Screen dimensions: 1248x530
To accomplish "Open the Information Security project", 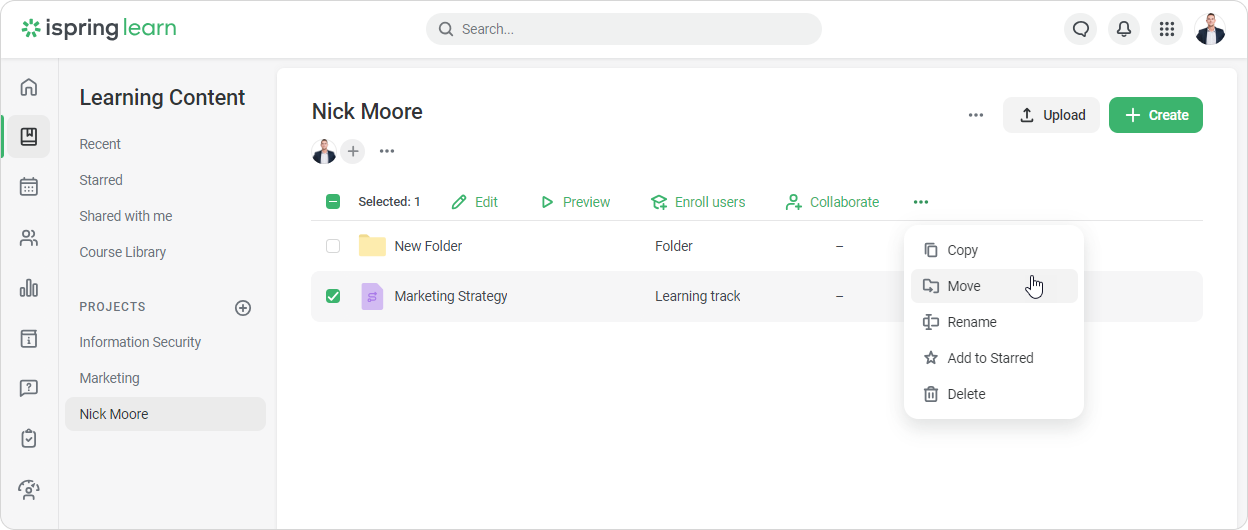I will click(140, 342).
